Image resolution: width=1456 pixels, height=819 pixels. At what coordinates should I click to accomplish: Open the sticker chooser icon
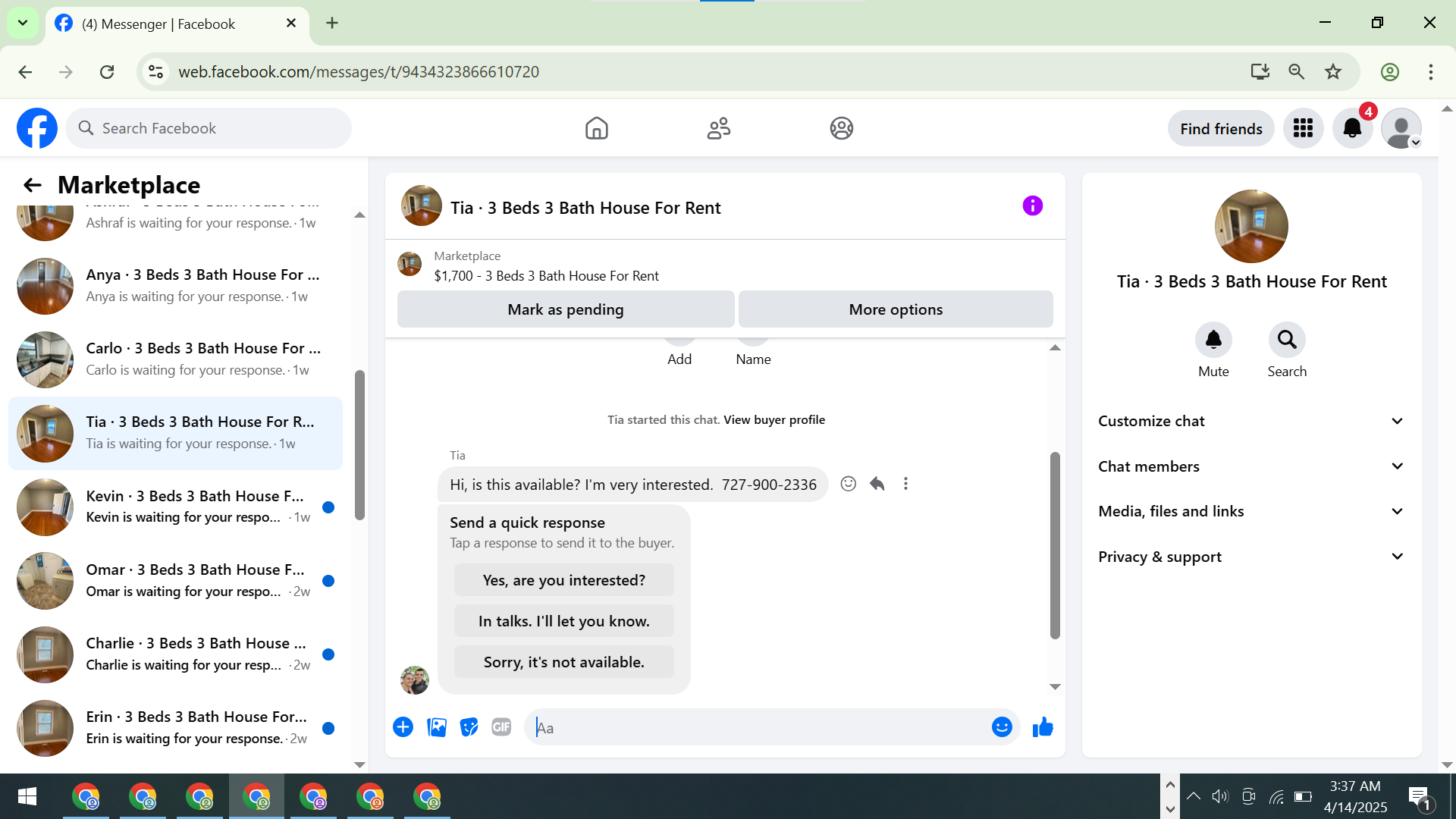click(469, 727)
